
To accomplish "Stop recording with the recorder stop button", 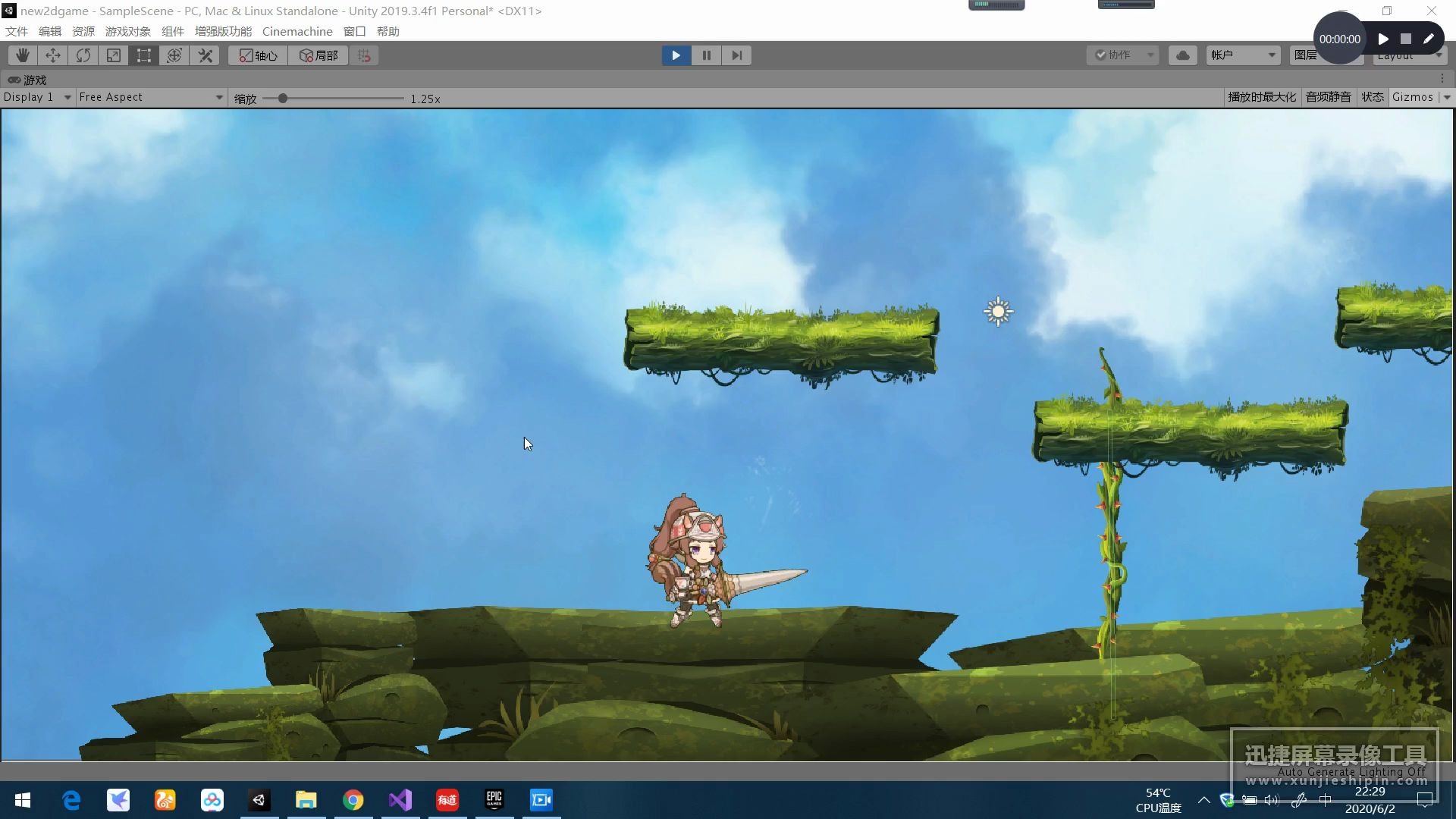I will tap(1406, 39).
